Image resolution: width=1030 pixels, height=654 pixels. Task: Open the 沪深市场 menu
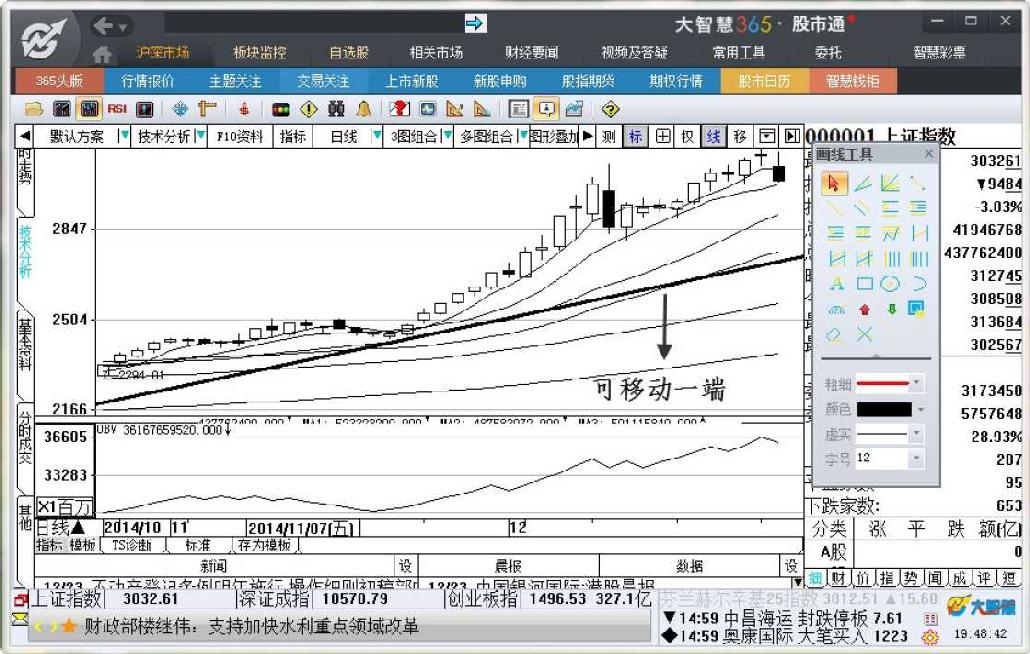pos(163,53)
